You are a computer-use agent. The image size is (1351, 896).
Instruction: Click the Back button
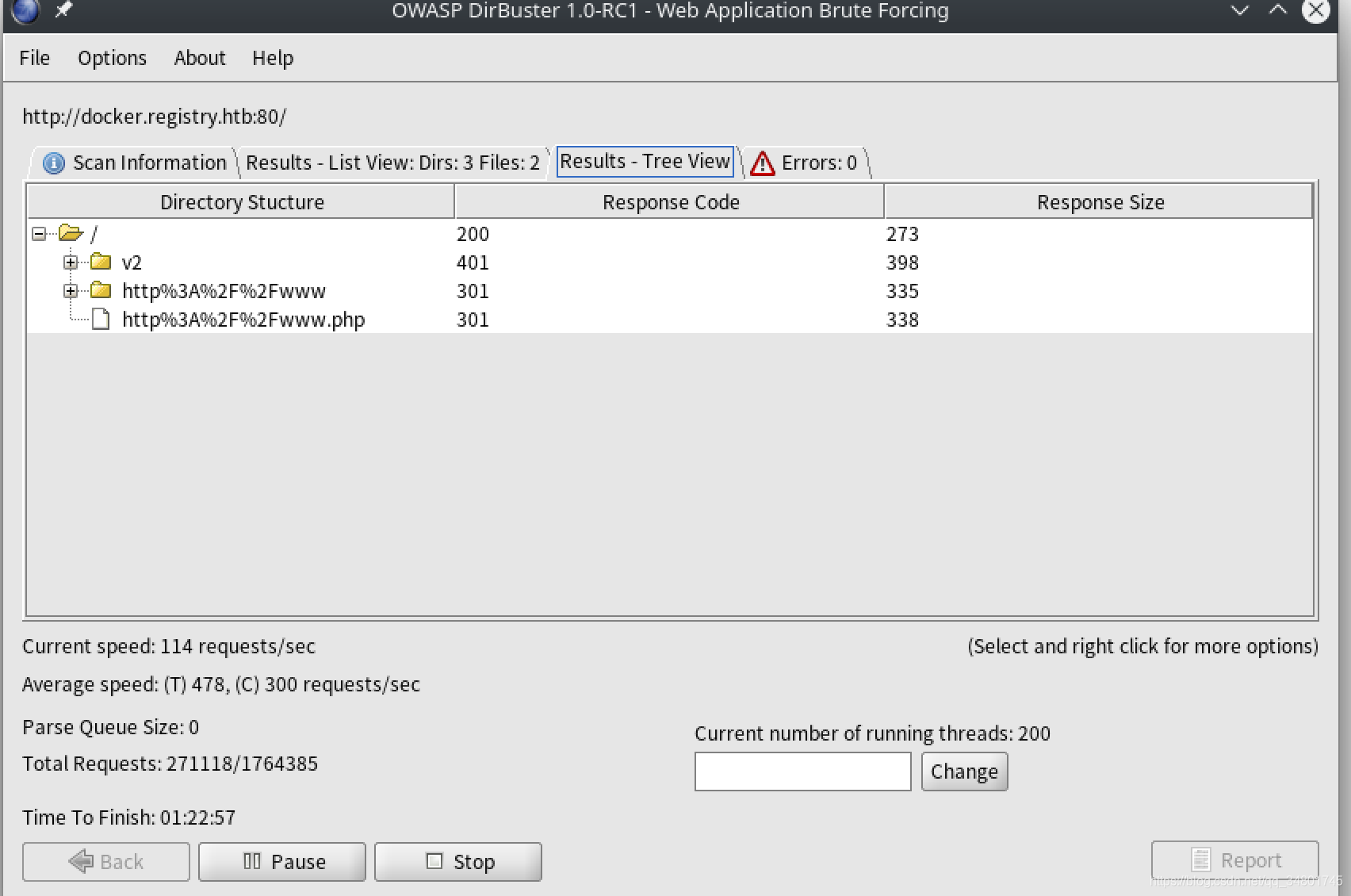tap(106, 862)
